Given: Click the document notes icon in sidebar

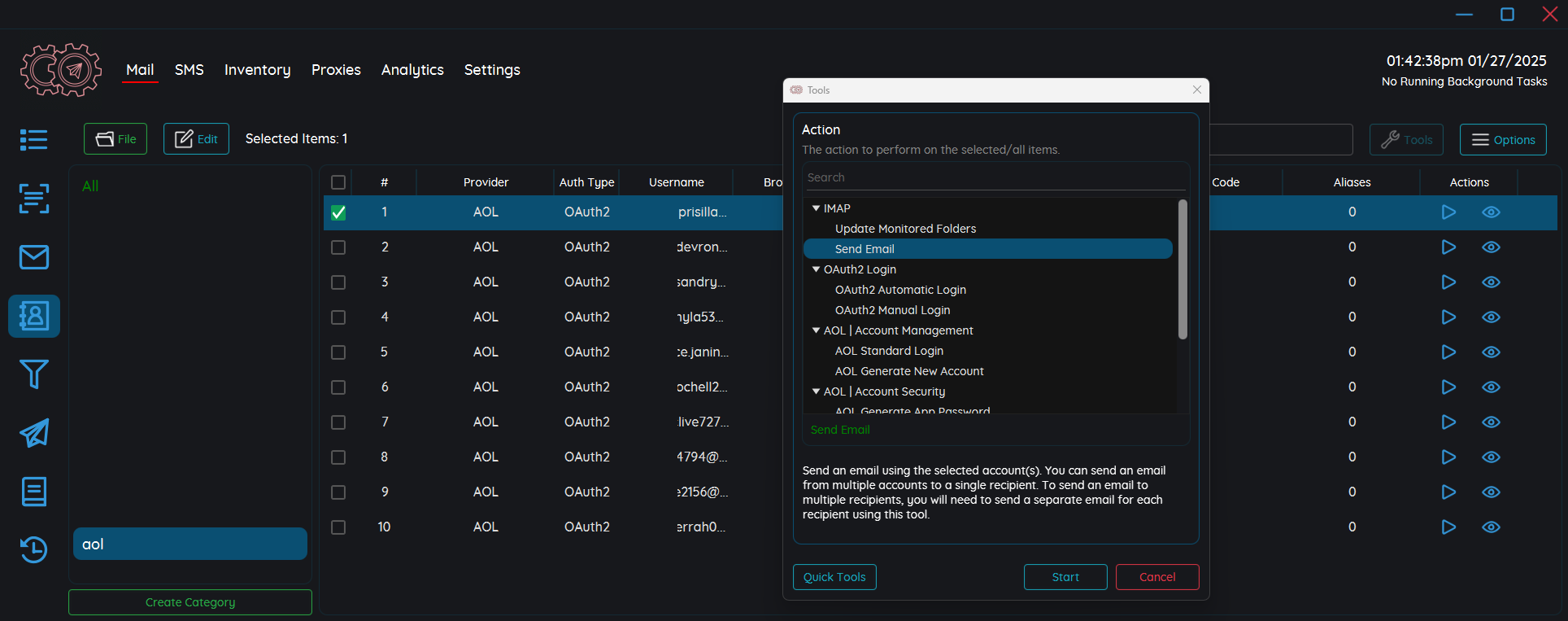Looking at the screenshot, I should point(33,492).
